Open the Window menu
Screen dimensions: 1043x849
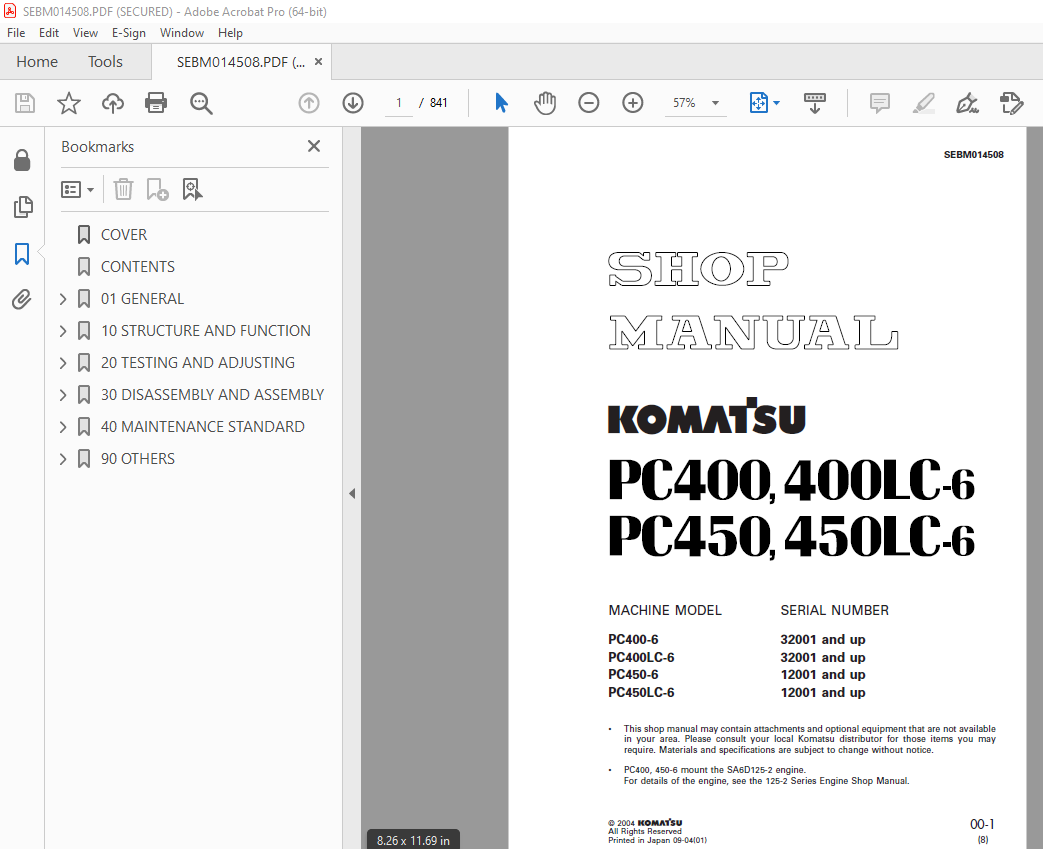click(182, 33)
